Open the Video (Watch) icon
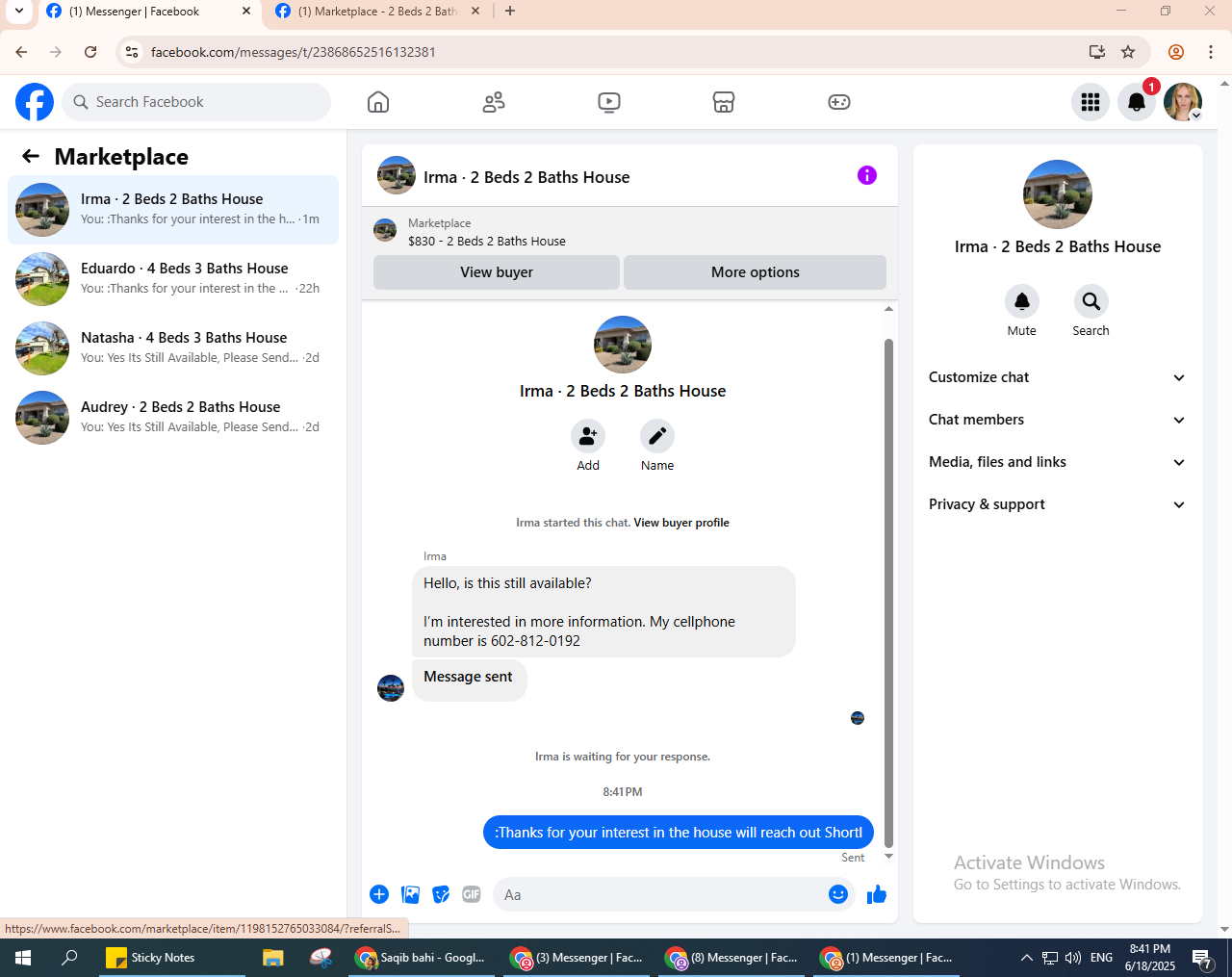Viewport: 1232px width, 977px height. [609, 102]
